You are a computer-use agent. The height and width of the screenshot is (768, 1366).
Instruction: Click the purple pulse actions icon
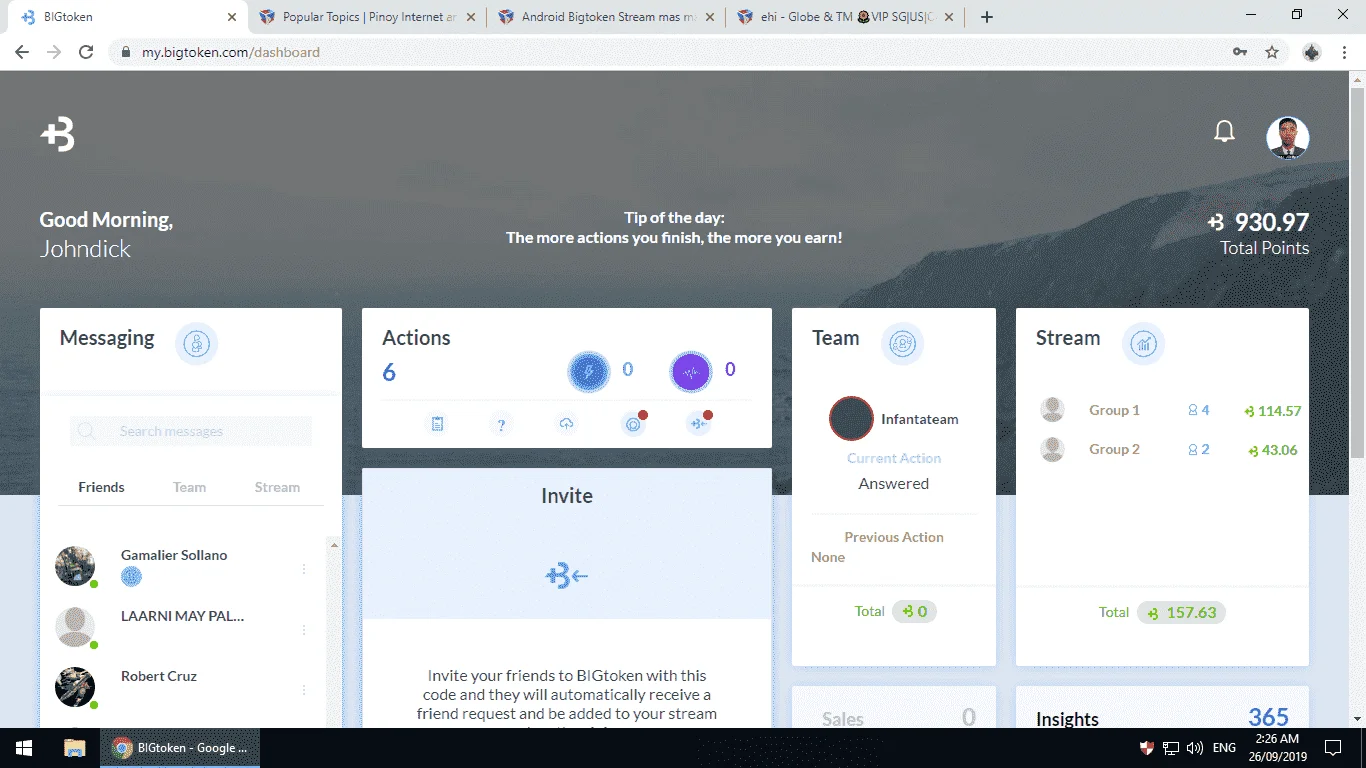pyautogui.click(x=690, y=373)
